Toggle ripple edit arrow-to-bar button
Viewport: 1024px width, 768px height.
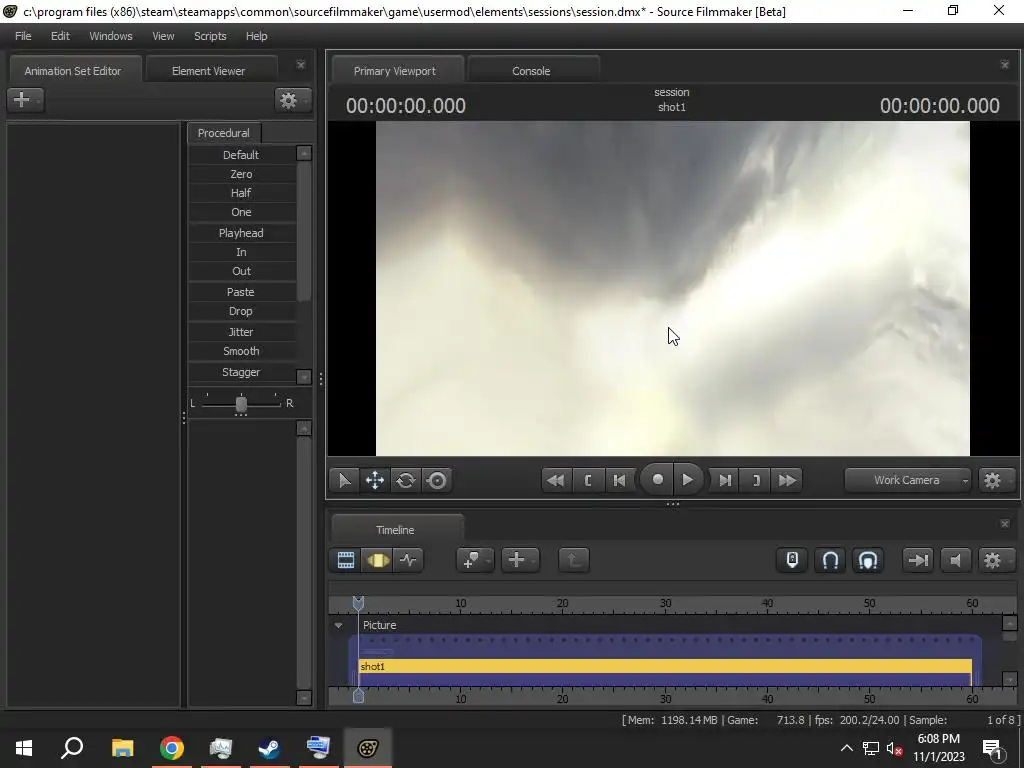[x=918, y=560]
